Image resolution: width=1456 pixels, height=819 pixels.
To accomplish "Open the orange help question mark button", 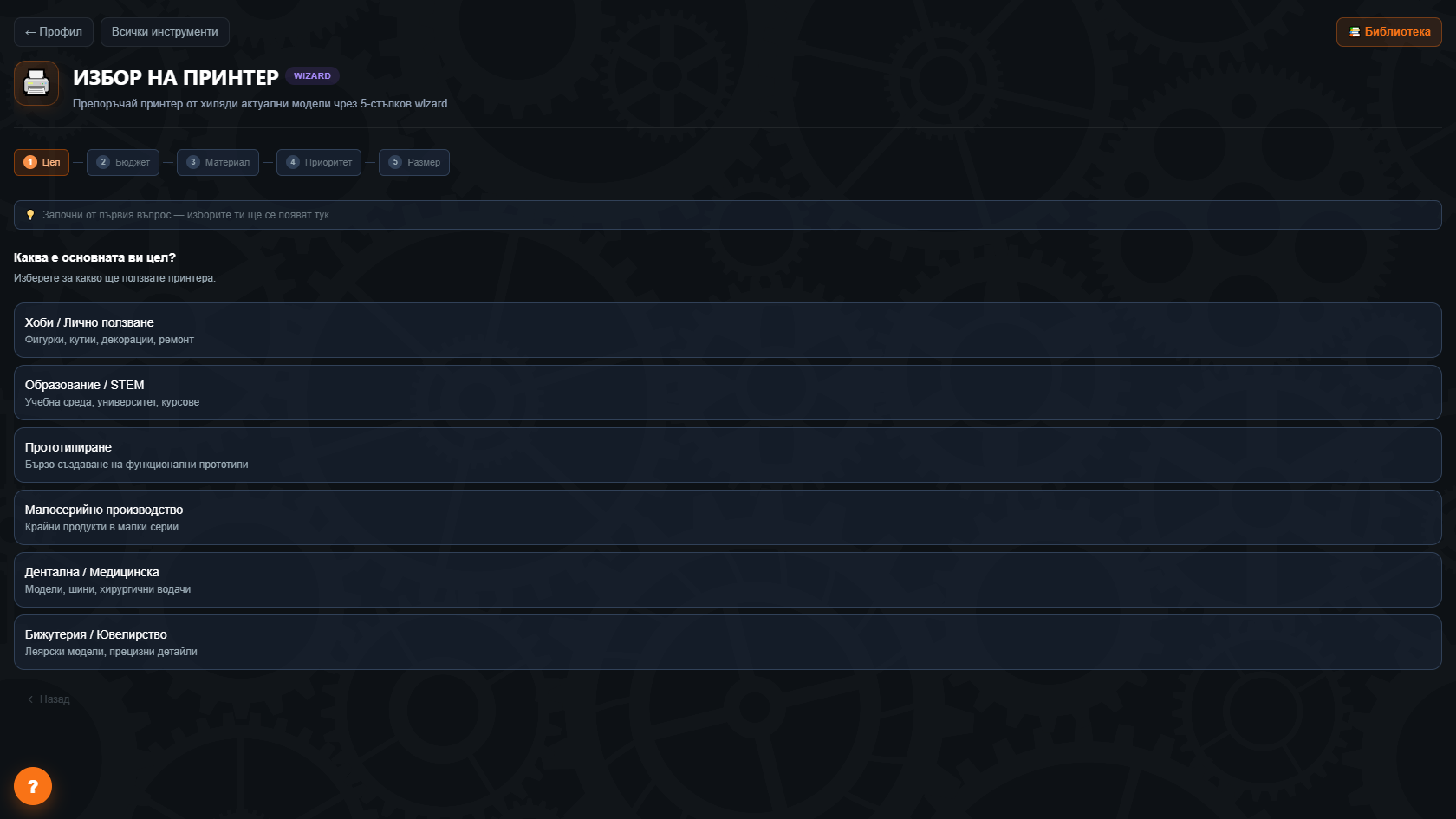I will click(x=33, y=786).
